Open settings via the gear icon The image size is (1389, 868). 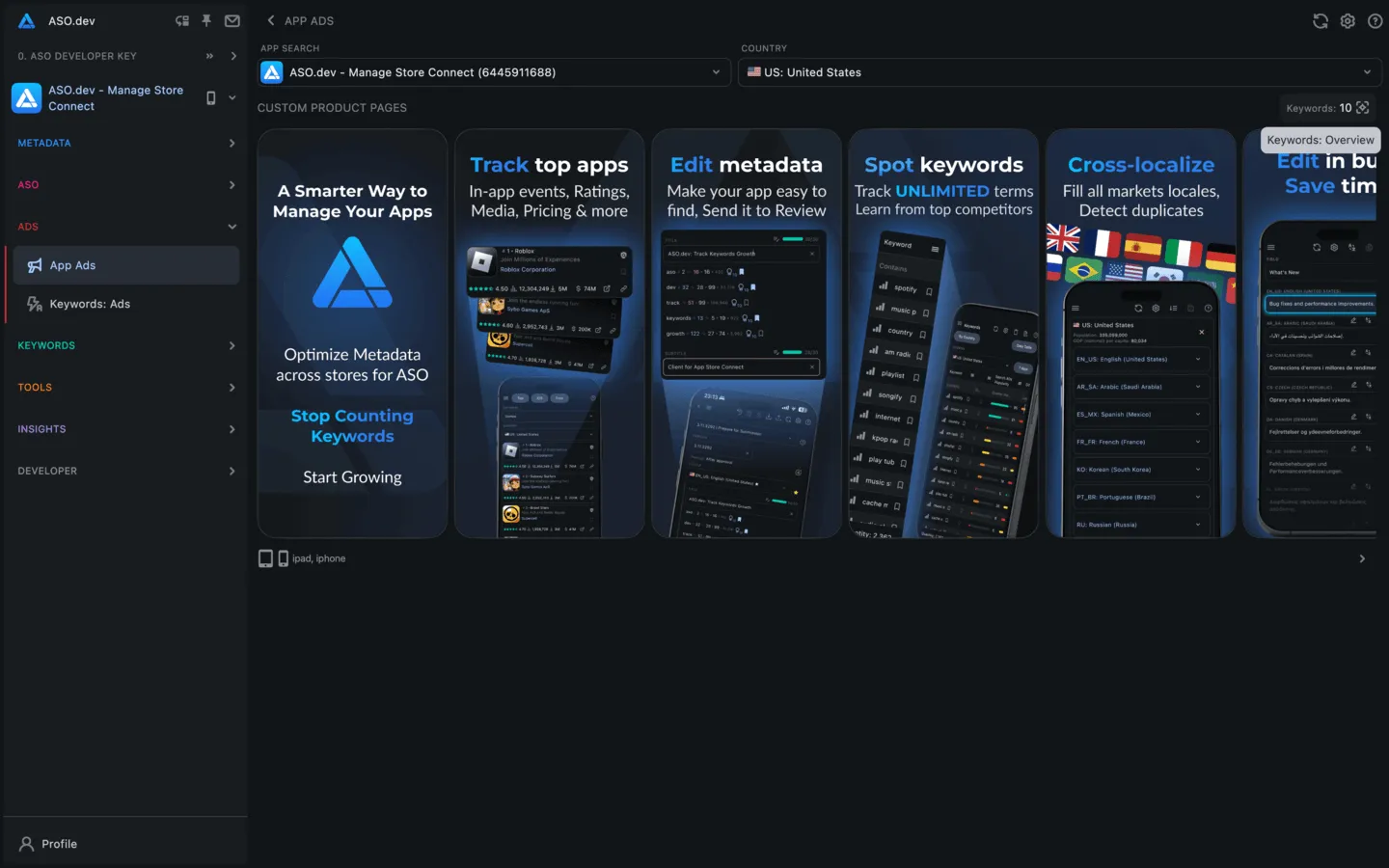click(1348, 20)
